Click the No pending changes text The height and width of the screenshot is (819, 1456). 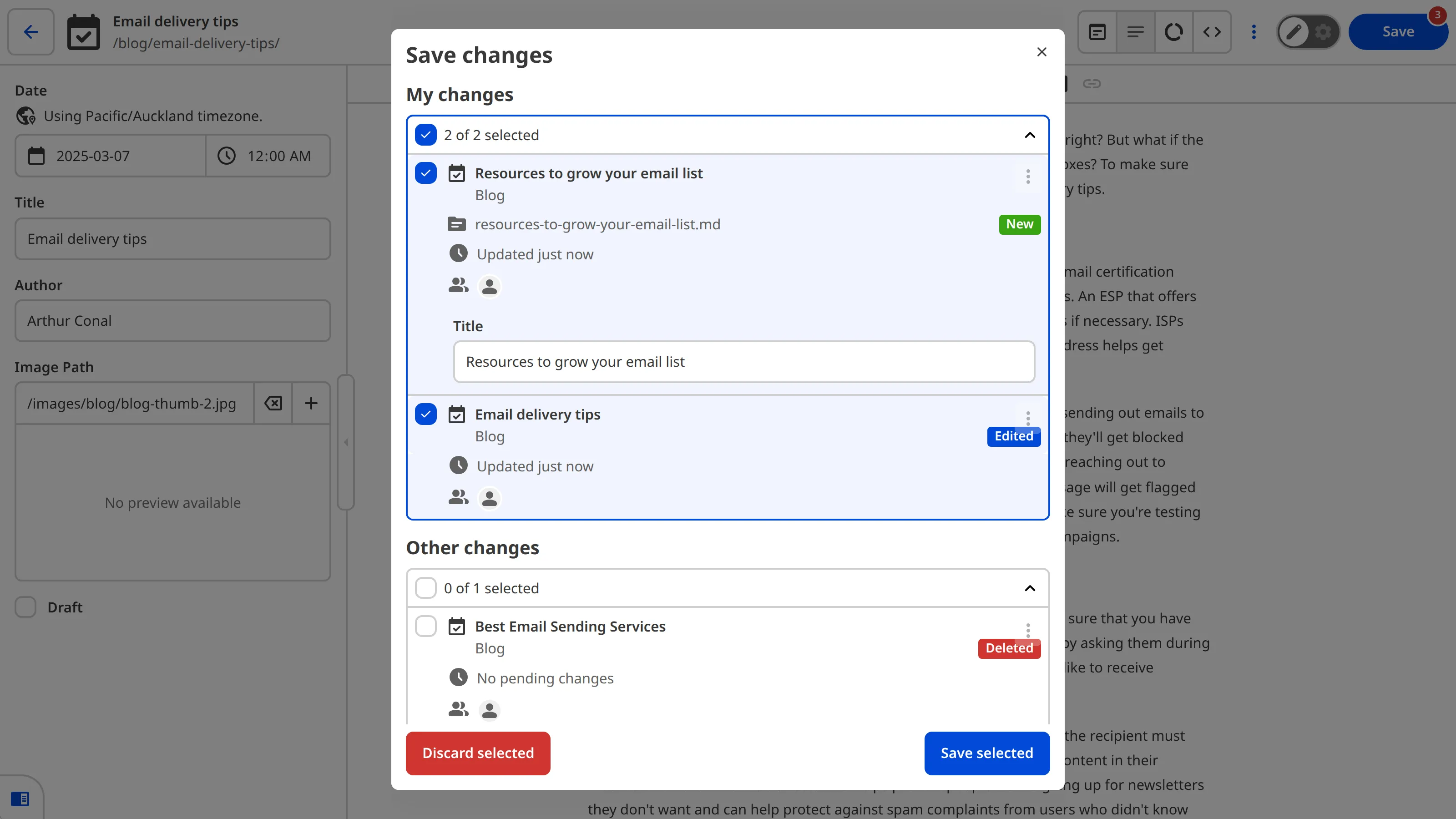click(545, 678)
